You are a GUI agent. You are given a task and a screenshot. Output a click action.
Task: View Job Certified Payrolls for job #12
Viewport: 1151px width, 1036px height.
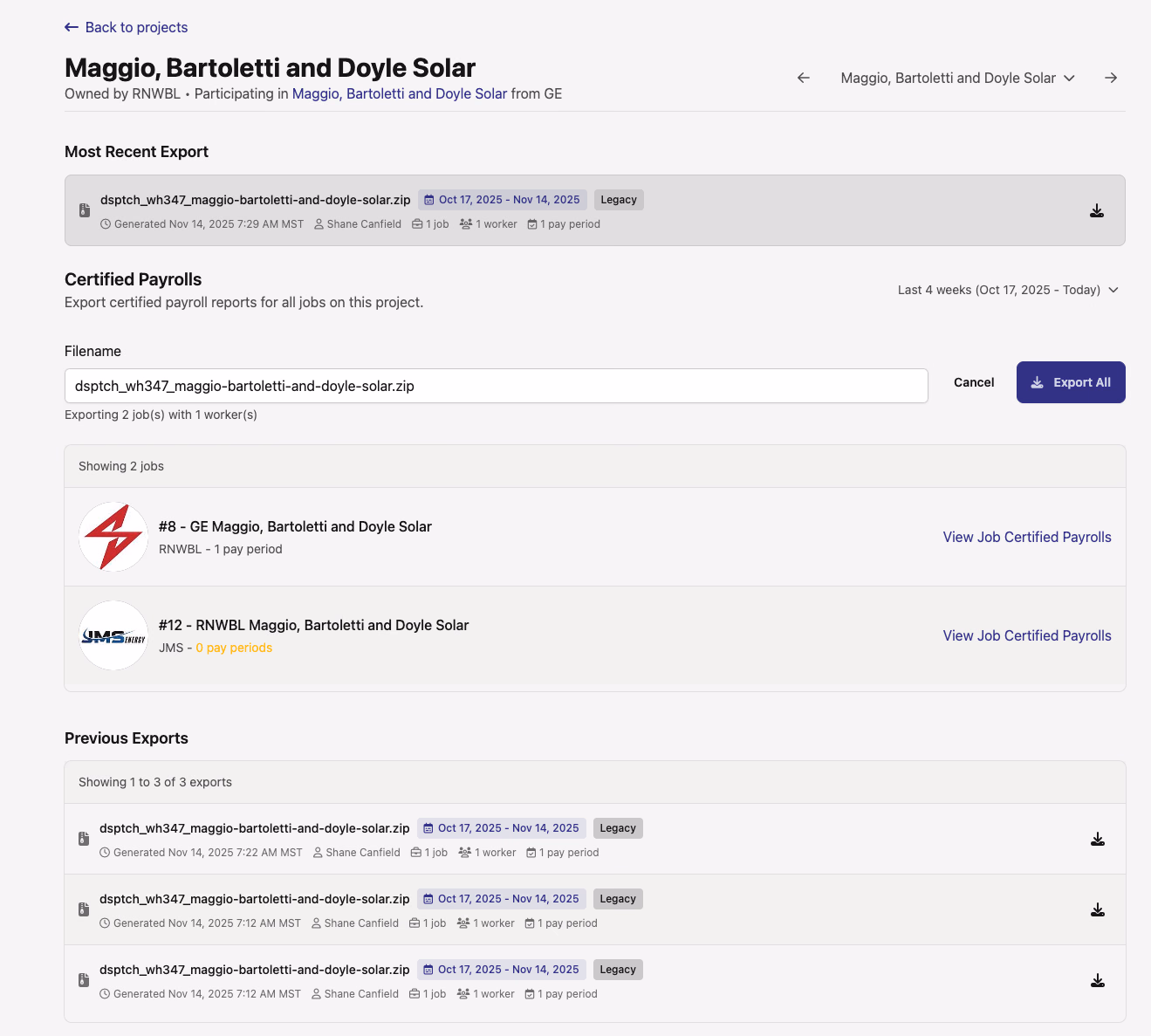1027,635
